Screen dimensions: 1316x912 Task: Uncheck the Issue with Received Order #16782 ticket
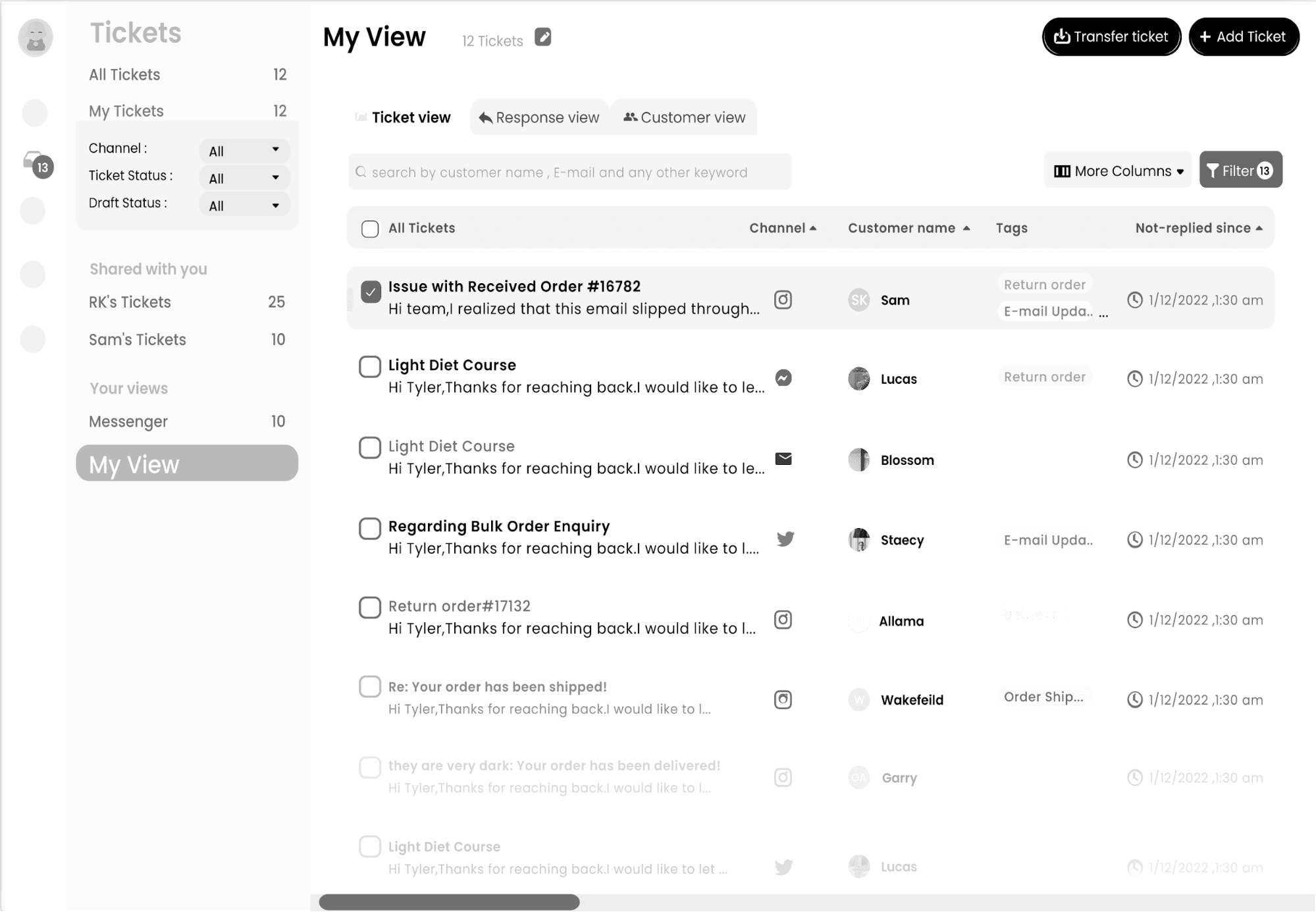(371, 291)
